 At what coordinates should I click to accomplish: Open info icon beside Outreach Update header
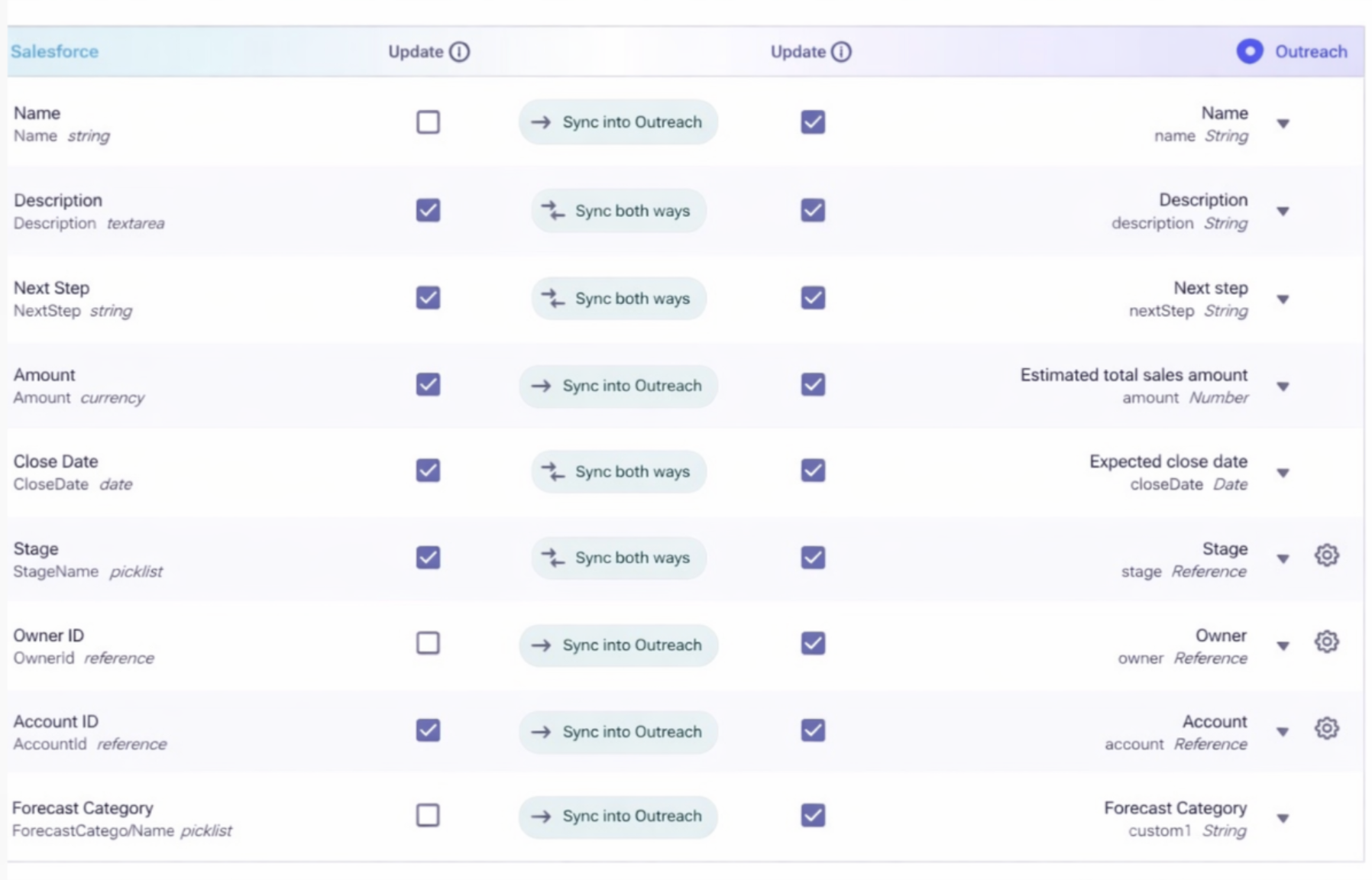click(x=841, y=52)
